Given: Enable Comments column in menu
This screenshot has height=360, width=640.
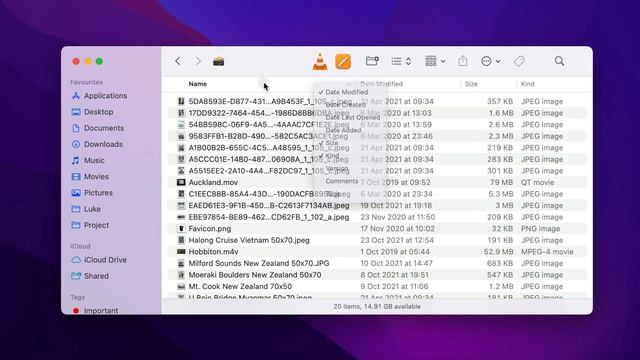Looking at the screenshot, I should (x=342, y=181).
